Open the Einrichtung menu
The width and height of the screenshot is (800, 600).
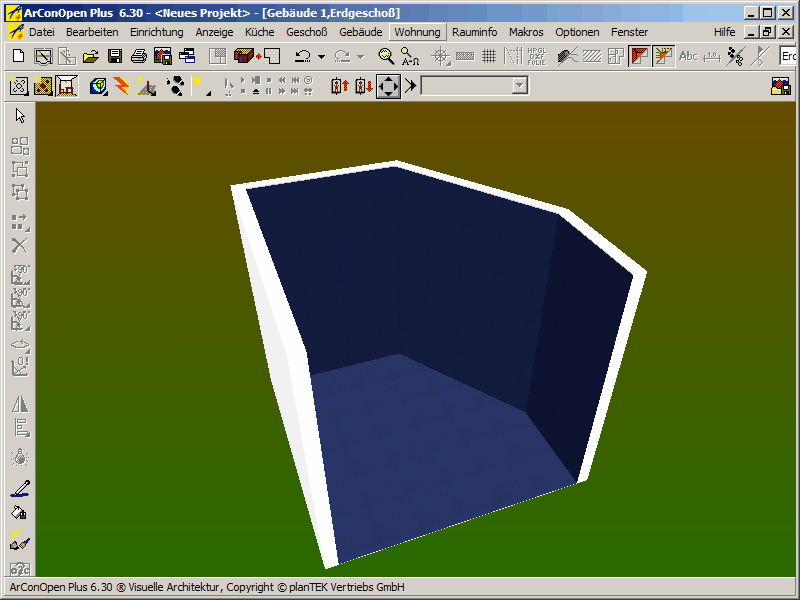pyautogui.click(x=156, y=32)
